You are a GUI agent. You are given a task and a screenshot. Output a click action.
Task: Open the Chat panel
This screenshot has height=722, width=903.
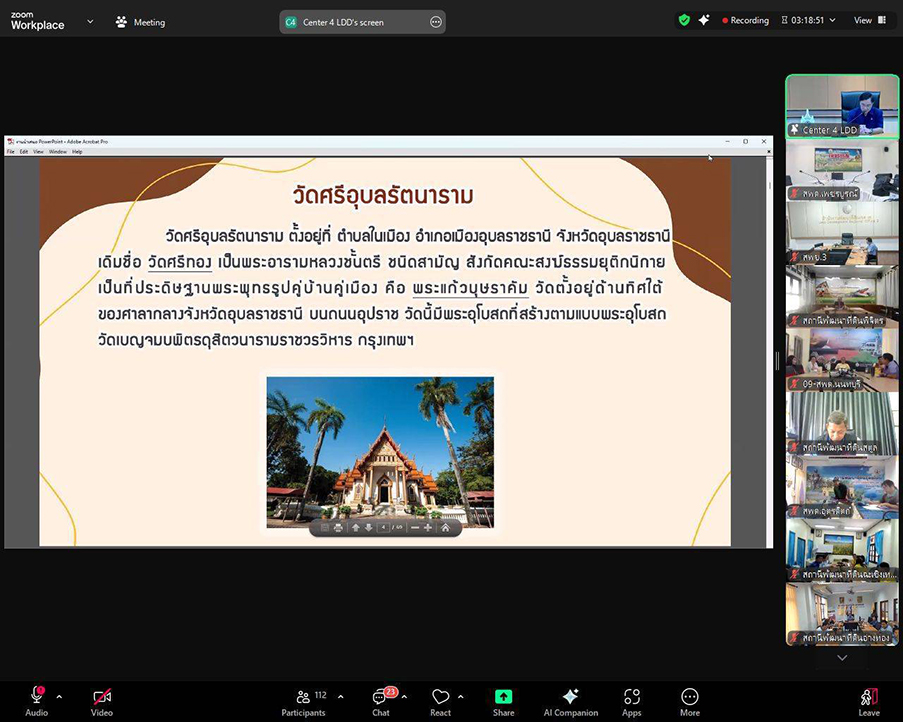[381, 701]
